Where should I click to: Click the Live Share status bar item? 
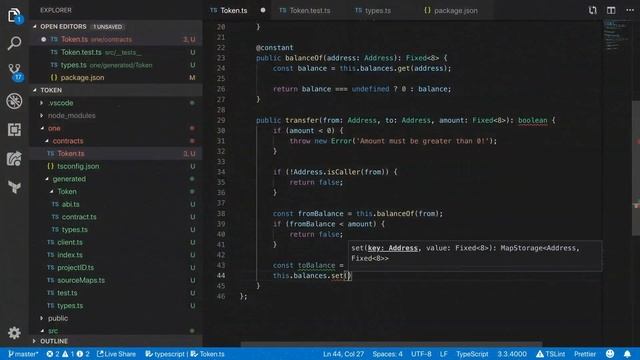click(x=116, y=354)
